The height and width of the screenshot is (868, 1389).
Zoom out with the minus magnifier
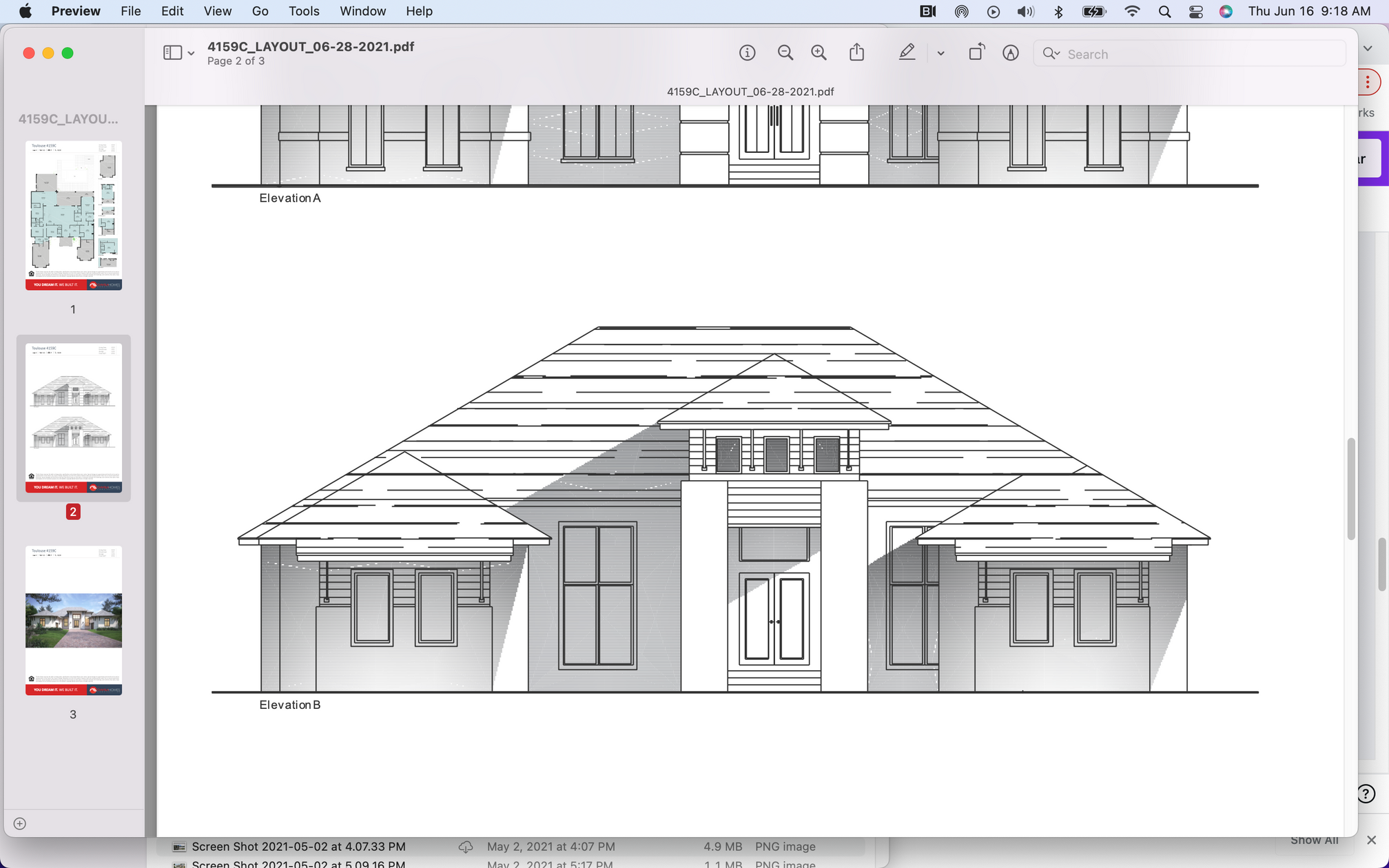coord(785,53)
